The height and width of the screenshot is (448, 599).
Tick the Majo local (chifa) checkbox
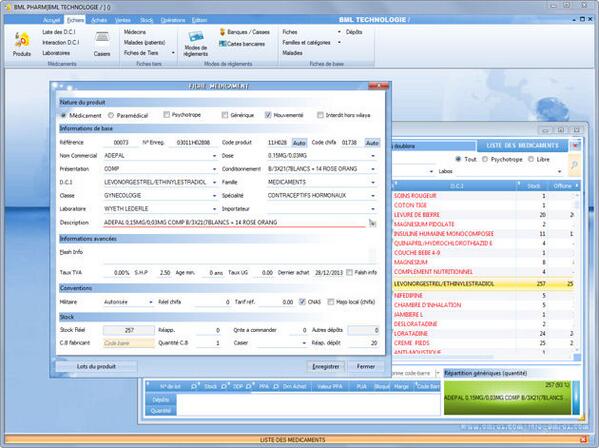click(331, 302)
